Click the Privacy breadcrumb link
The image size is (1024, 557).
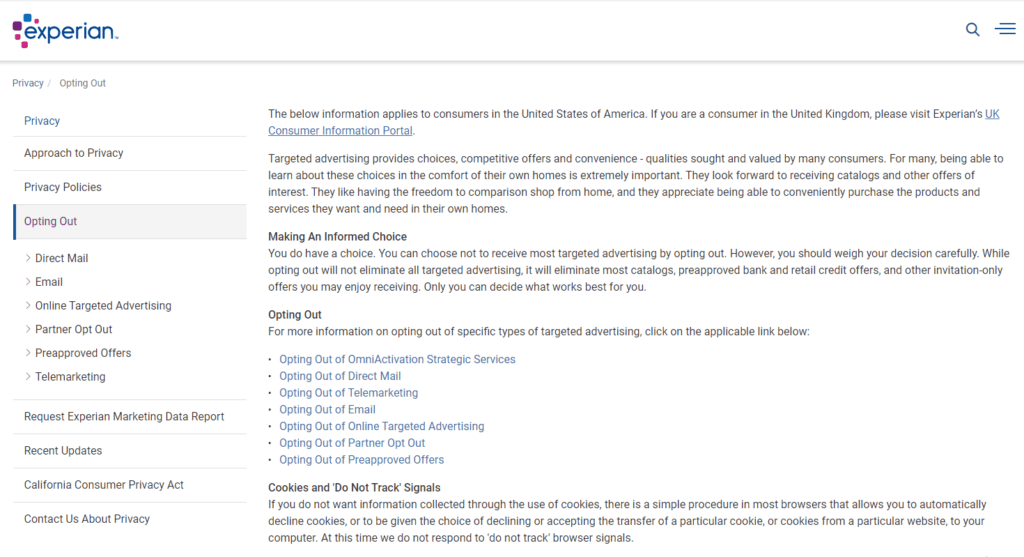pyautogui.click(x=27, y=83)
